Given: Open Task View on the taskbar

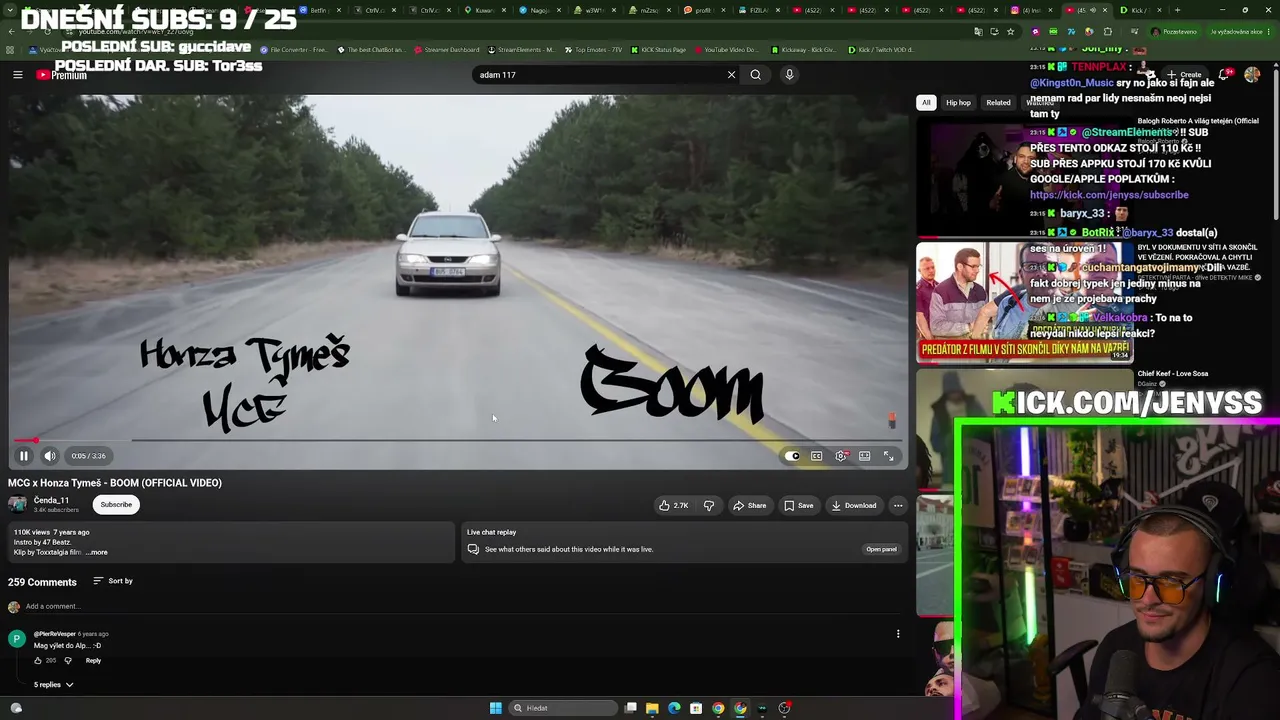Looking at the screenshot, I should pyautogui.click(x=631, y=708).
